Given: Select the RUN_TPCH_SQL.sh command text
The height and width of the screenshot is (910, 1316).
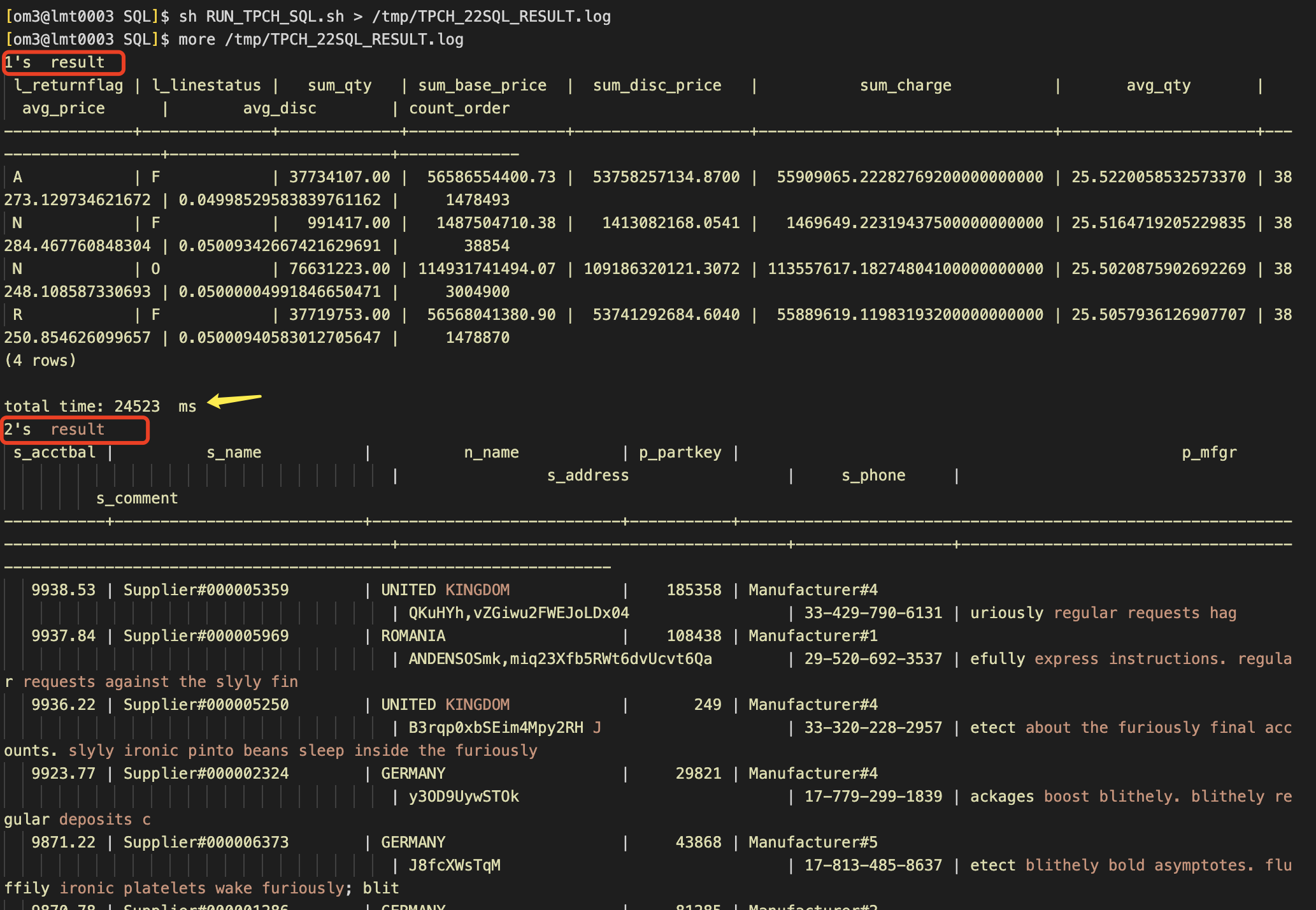Looking at the screenshot, I should click(x=273, y=16).
